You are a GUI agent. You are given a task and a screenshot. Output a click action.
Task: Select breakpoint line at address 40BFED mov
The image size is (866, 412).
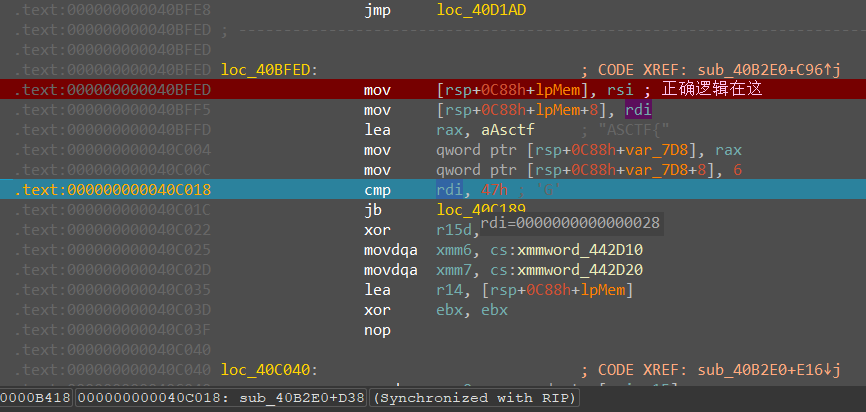[x=433, y=89]
